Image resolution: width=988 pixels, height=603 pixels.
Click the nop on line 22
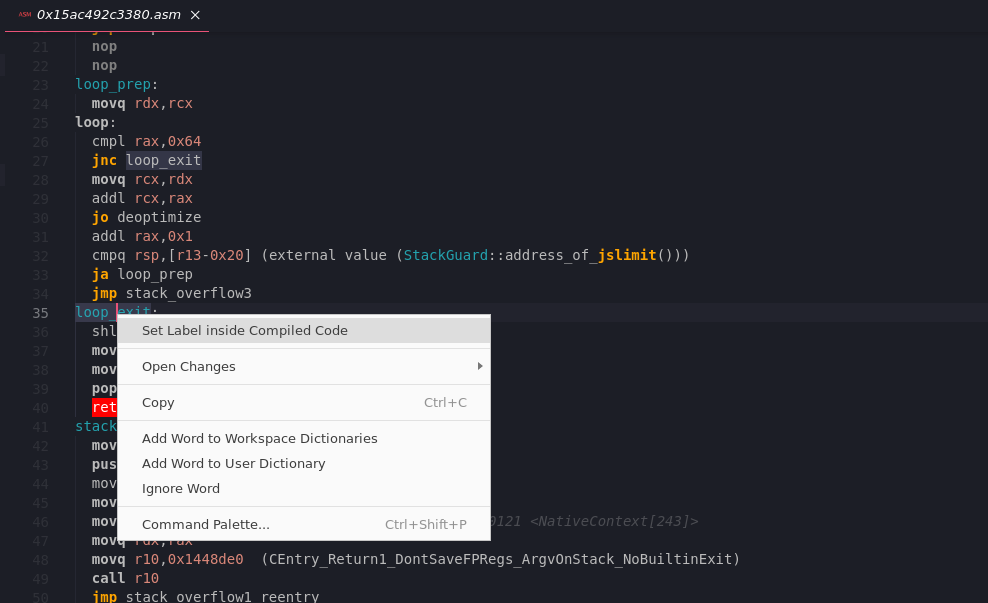tap(104, 66)
